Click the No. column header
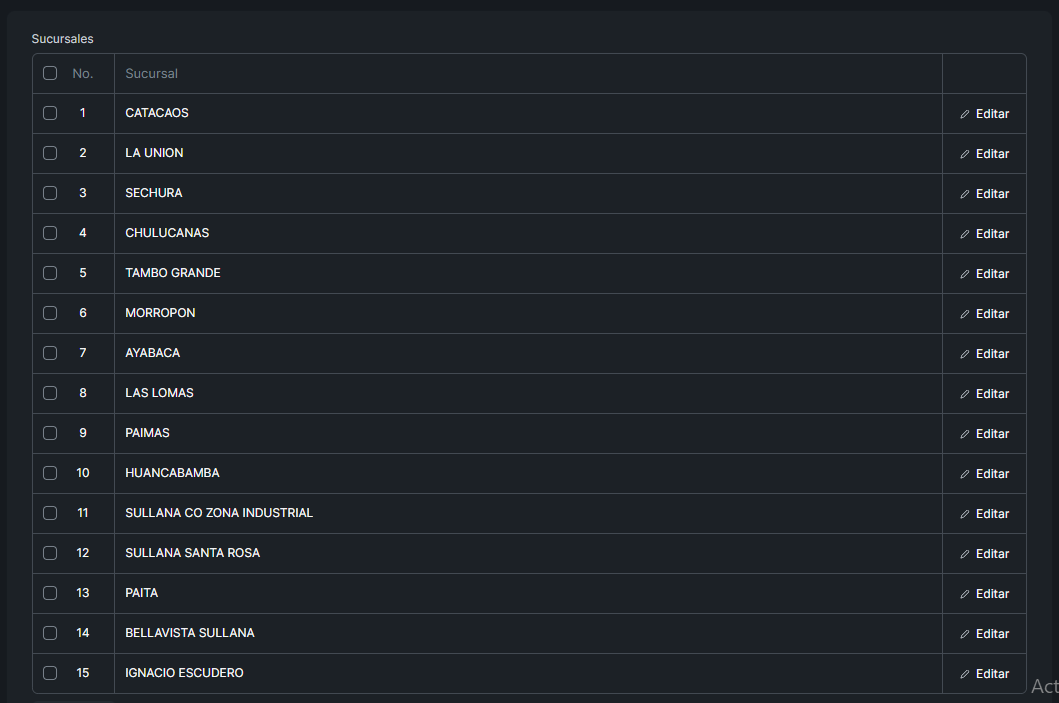1059x703 pixels. [83, 73]
